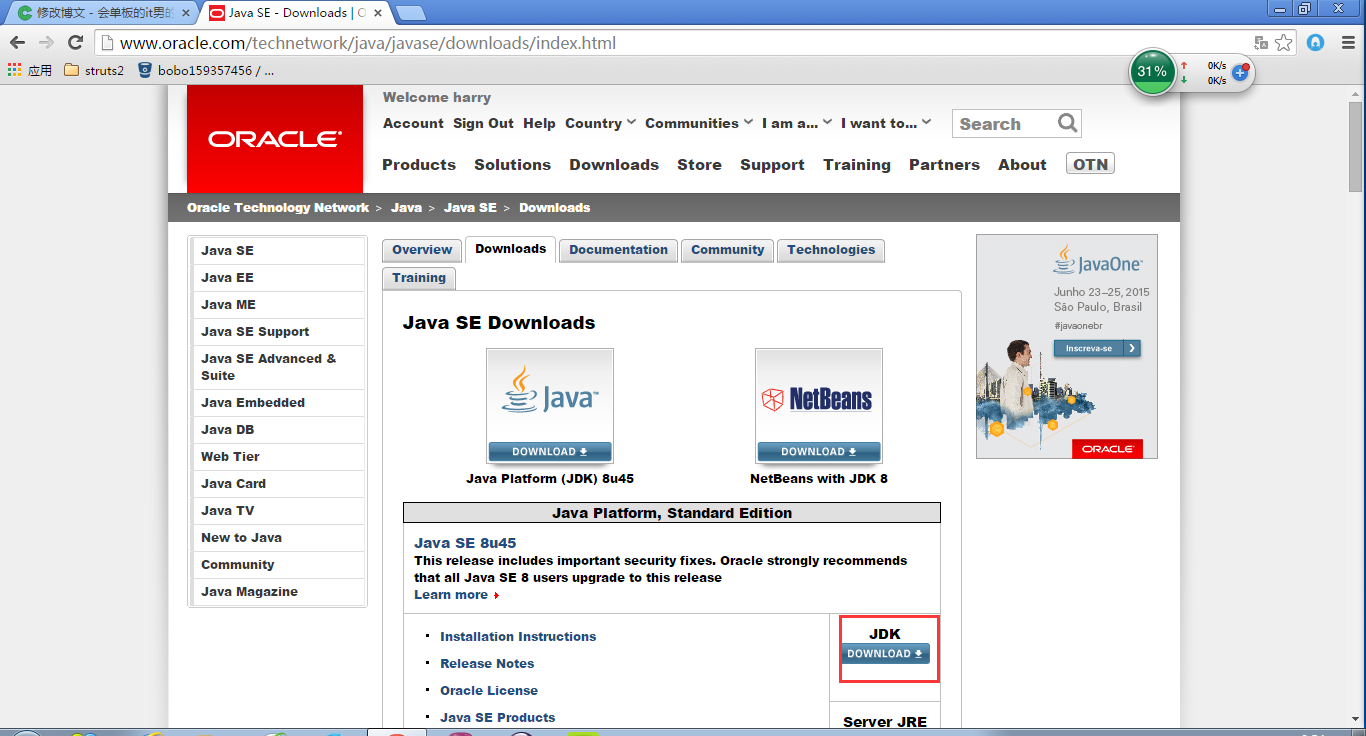The width and height of the screenshot is (1366, 736).
Task: Click the Oracle red logo
Action: [275, 139]
